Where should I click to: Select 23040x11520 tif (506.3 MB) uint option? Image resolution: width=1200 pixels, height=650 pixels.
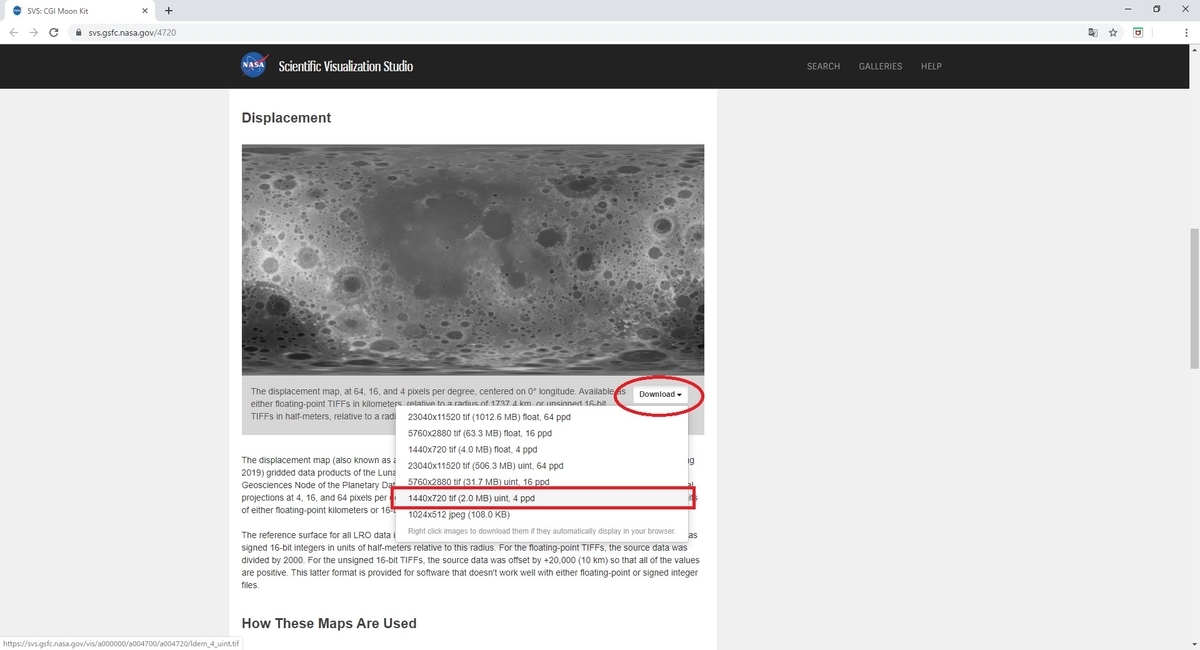[x=541, y=465]
